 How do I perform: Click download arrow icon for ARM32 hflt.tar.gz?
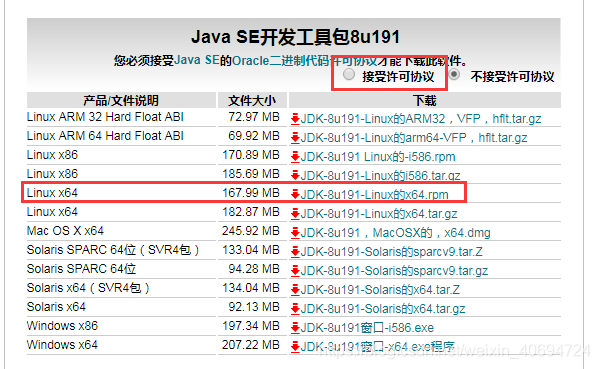tap(295, 119)
